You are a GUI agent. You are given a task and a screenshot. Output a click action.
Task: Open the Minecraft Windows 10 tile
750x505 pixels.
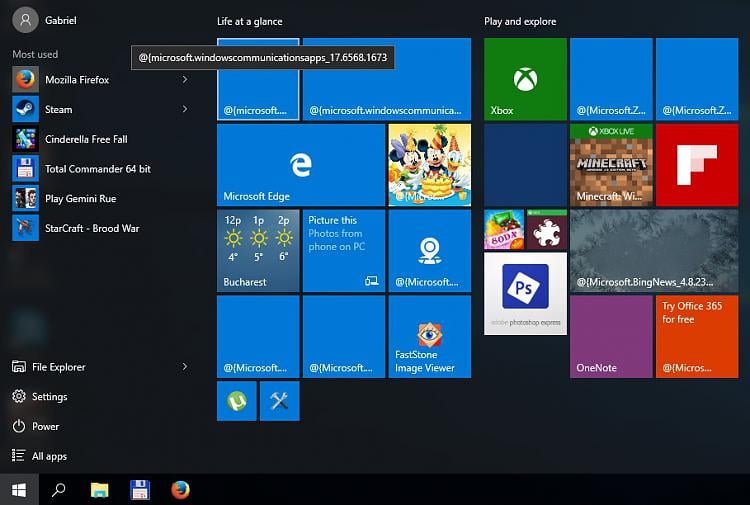611,165
